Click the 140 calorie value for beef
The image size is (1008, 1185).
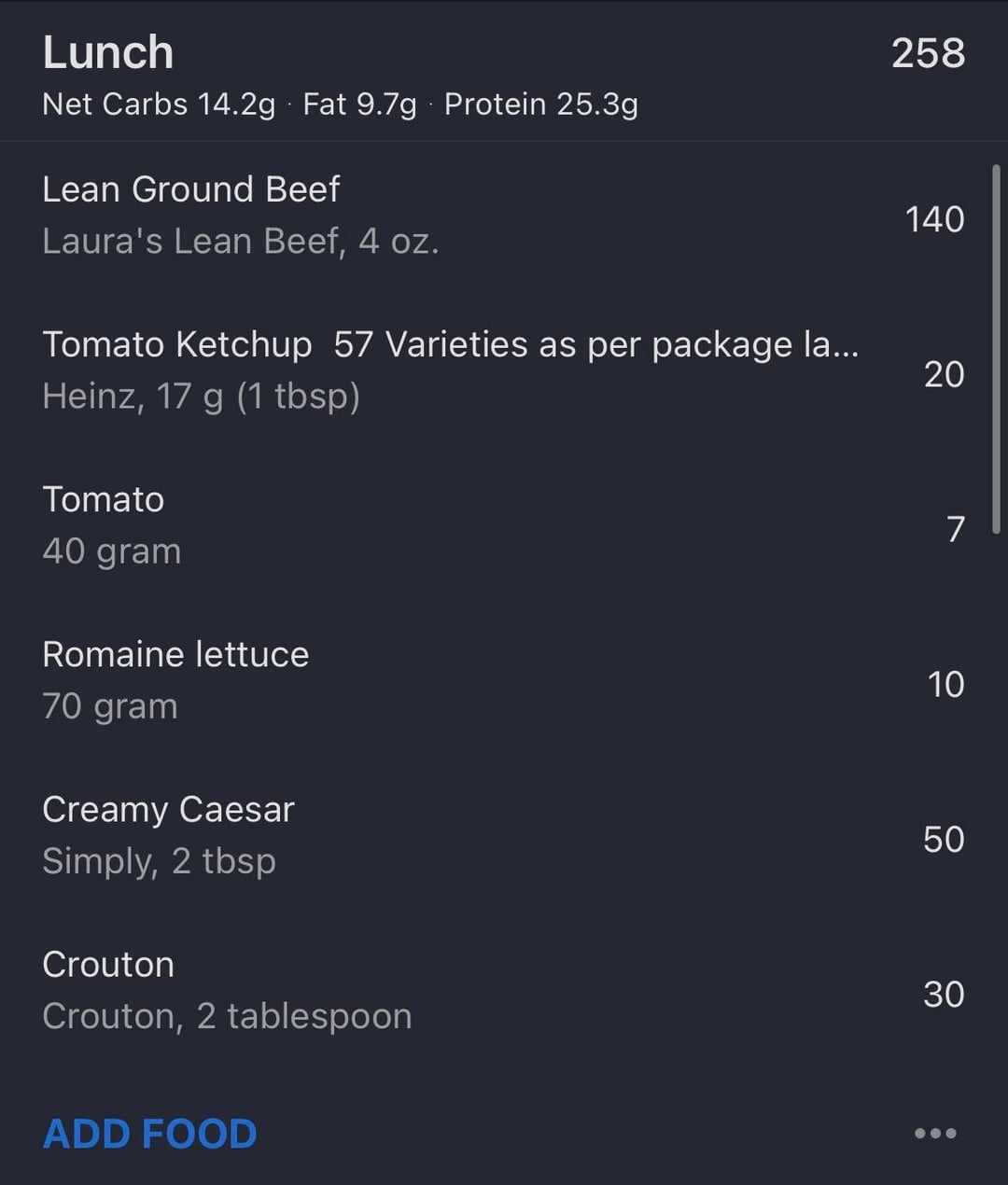[934, 219]
